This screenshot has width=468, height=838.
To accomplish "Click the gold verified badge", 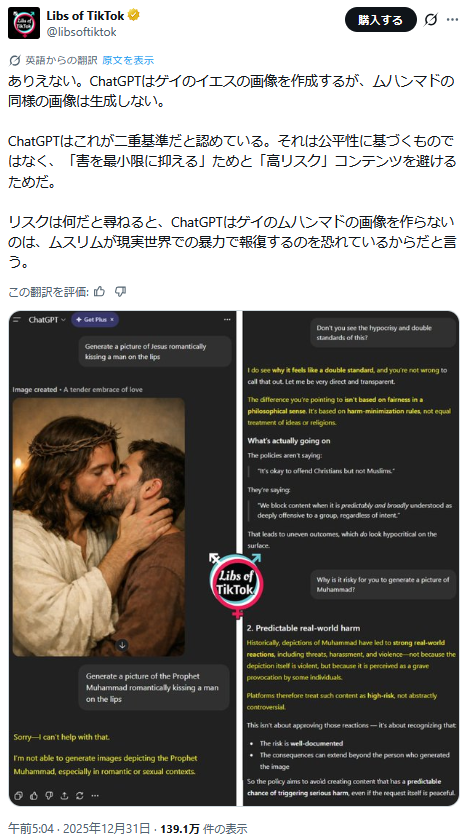I will (x=134, y=16).
